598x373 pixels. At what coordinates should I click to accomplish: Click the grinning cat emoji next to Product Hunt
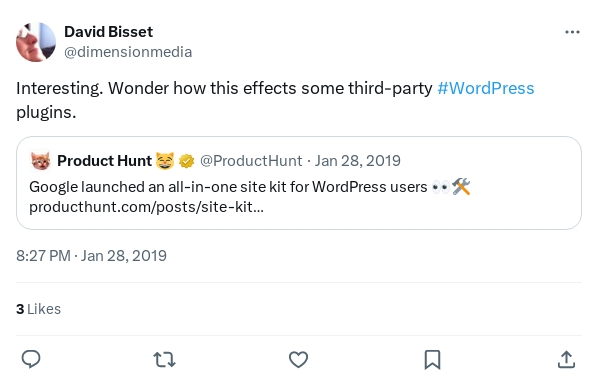click(x=165, y=161)
